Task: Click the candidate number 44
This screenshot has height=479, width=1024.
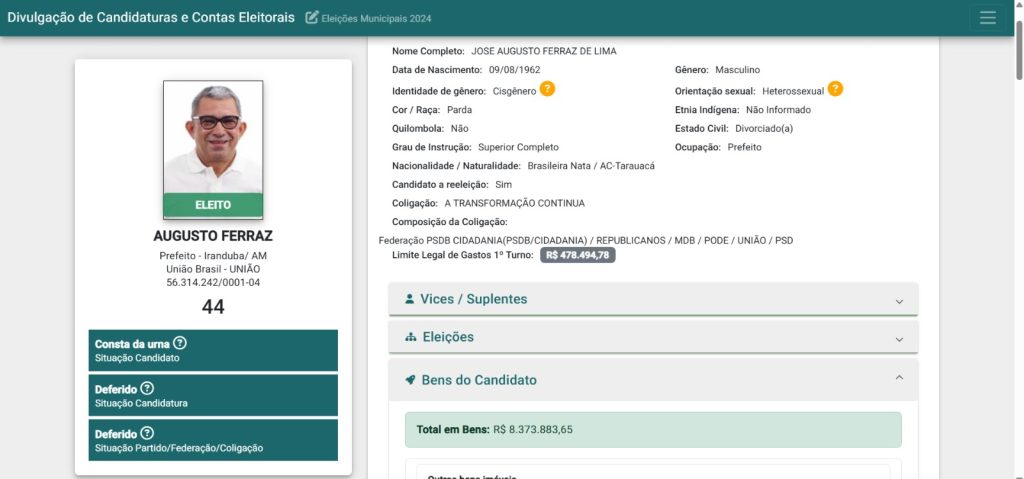Action: (x=213, y=307)
